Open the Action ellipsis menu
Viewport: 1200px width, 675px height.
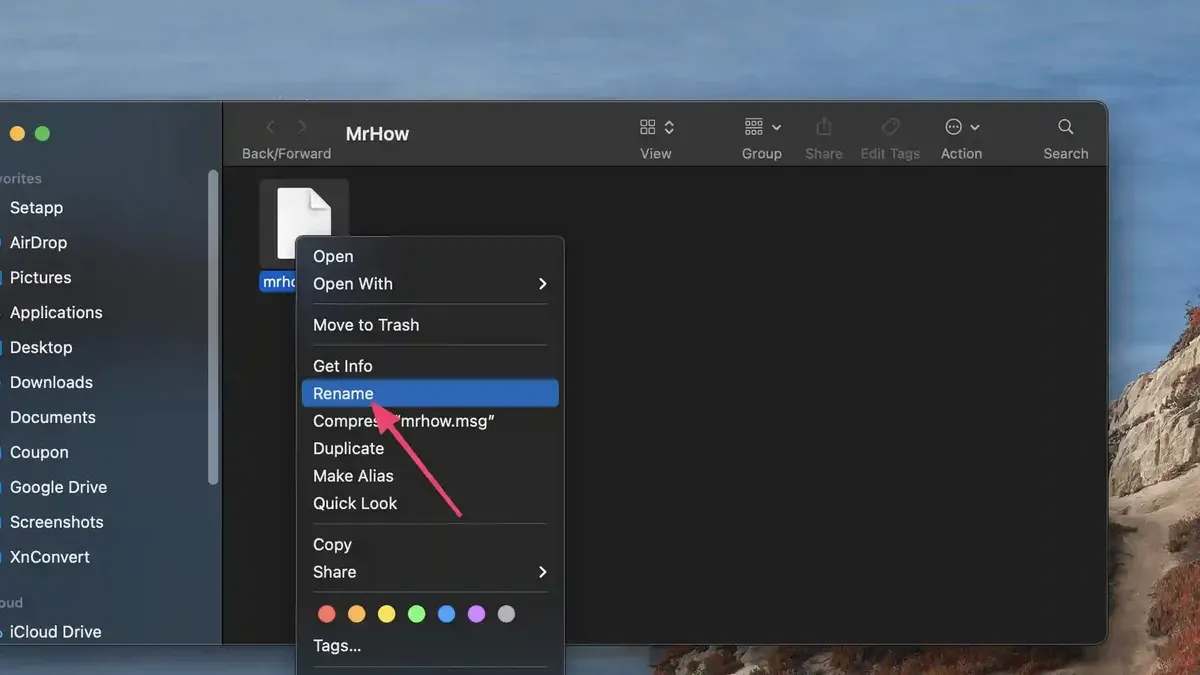coord(961,127)
